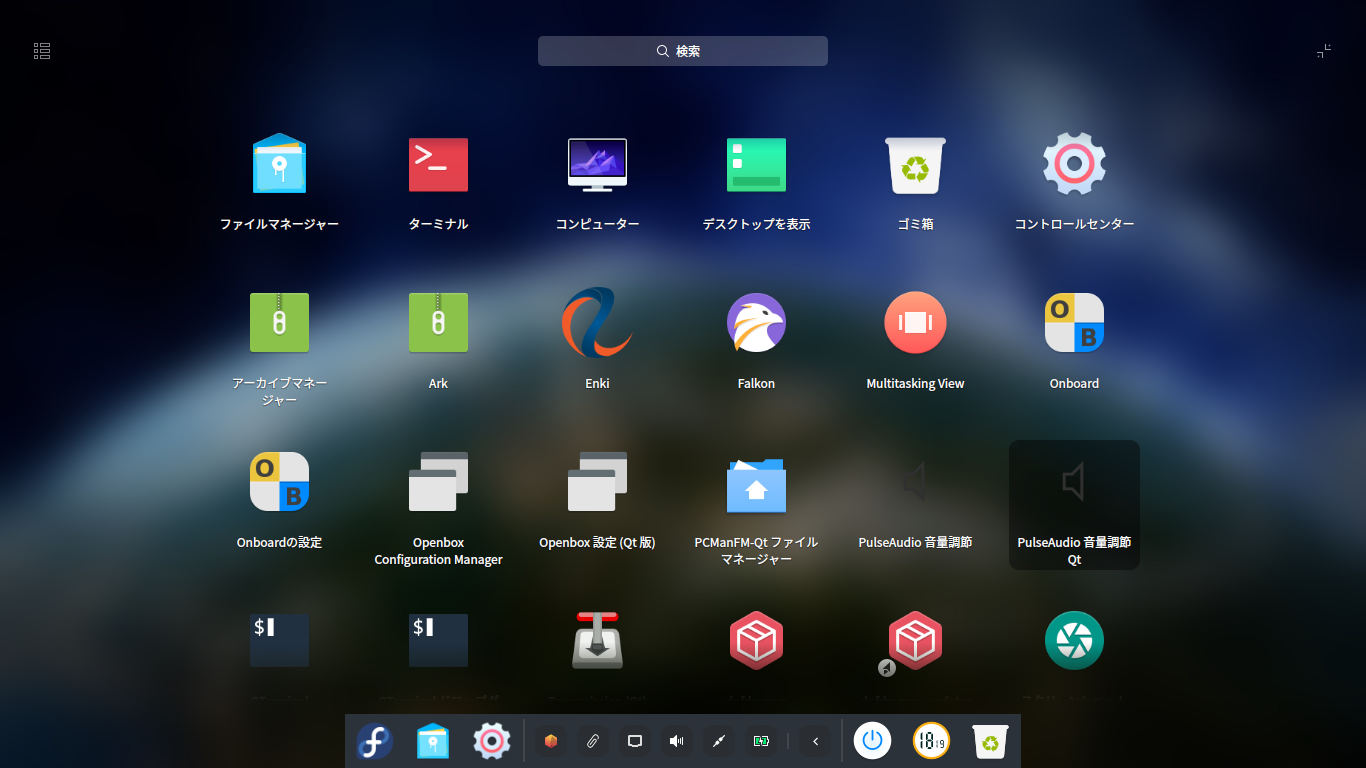Open コントロールセンター from the launcher grid
This screenshot has width=1366, height=768.
[1074, 165]
